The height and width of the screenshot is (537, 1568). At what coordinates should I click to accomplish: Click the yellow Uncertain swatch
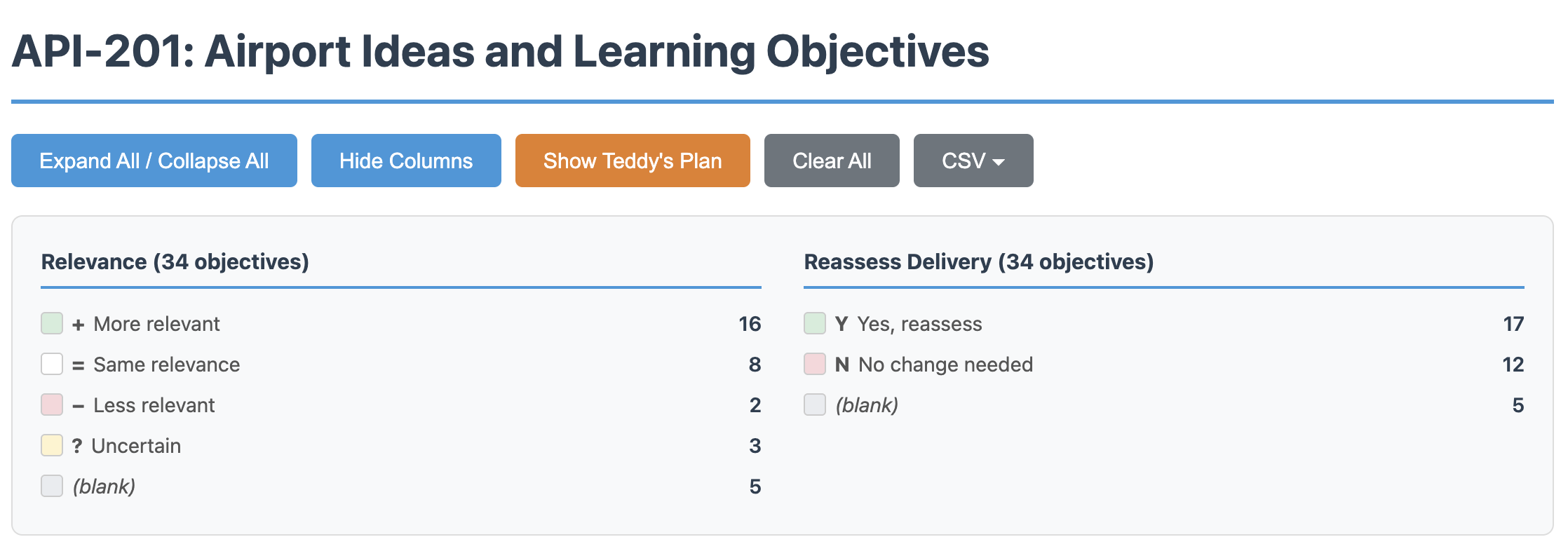point(52,446)
